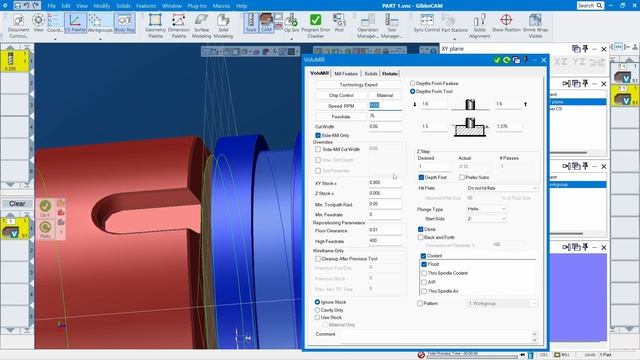Open the Hit Flats dropdown
640x360 pixels.
[502, 188]
